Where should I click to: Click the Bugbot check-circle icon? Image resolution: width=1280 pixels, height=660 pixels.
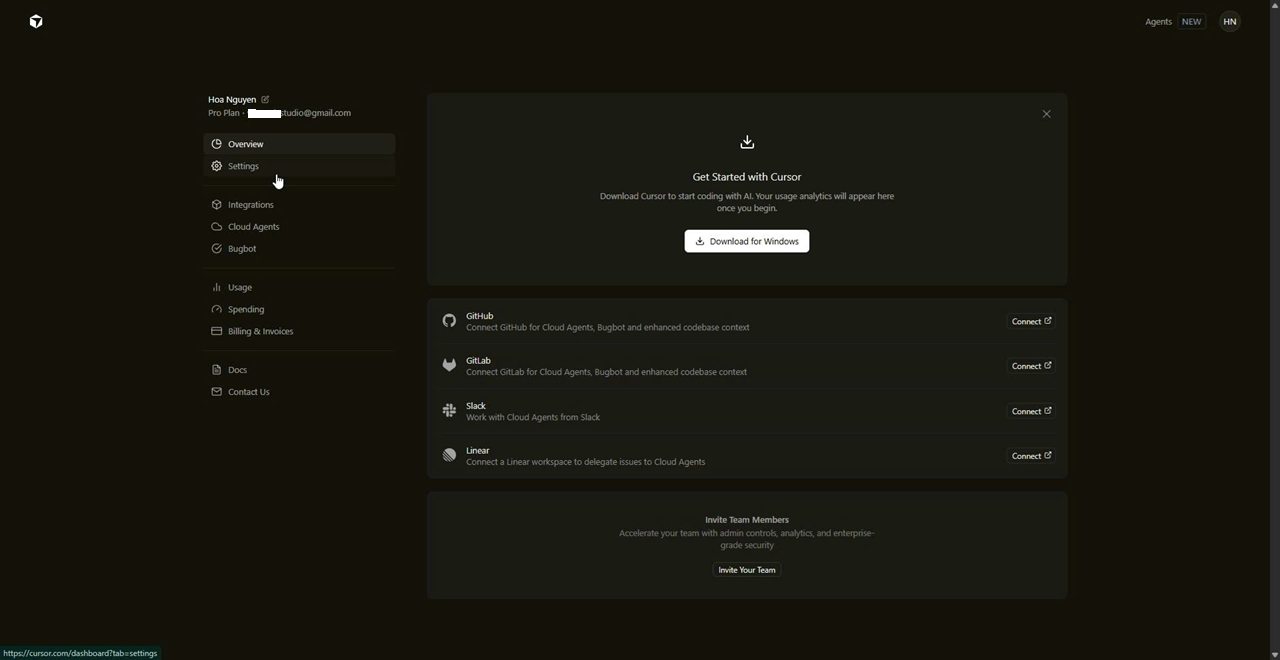click(x=216, y=249)
